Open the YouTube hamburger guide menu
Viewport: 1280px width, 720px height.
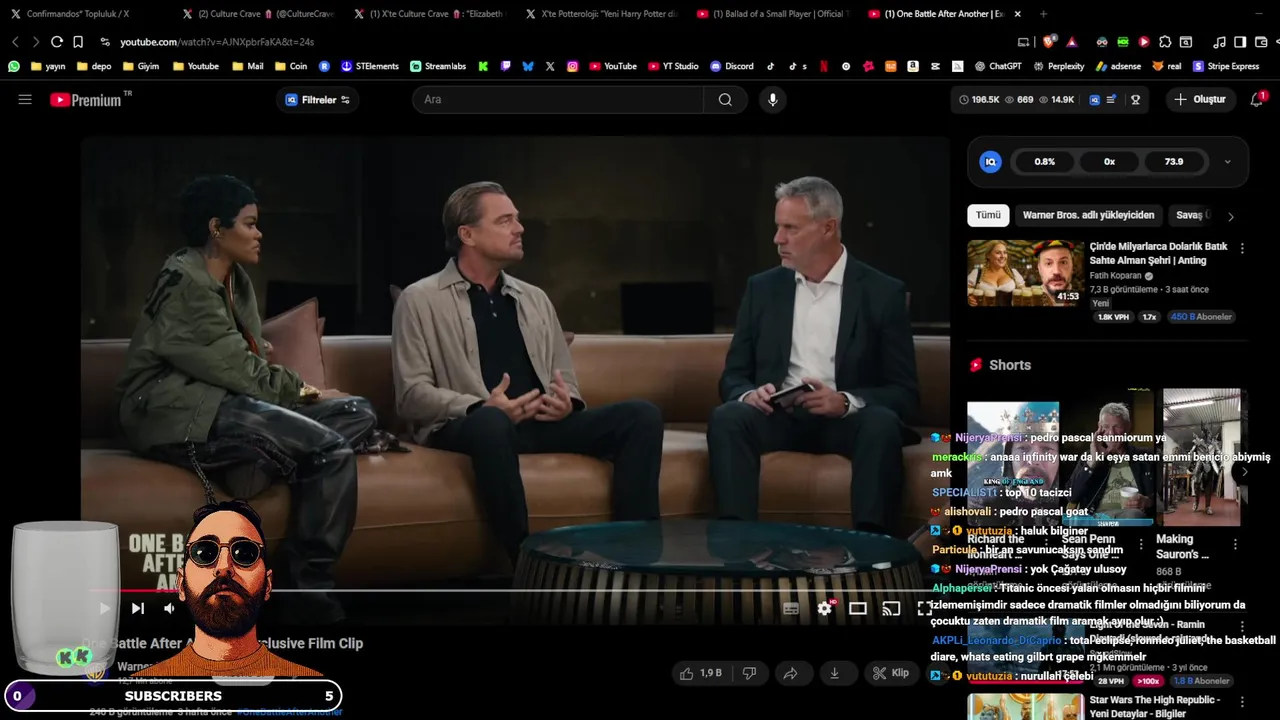point(25,100)
